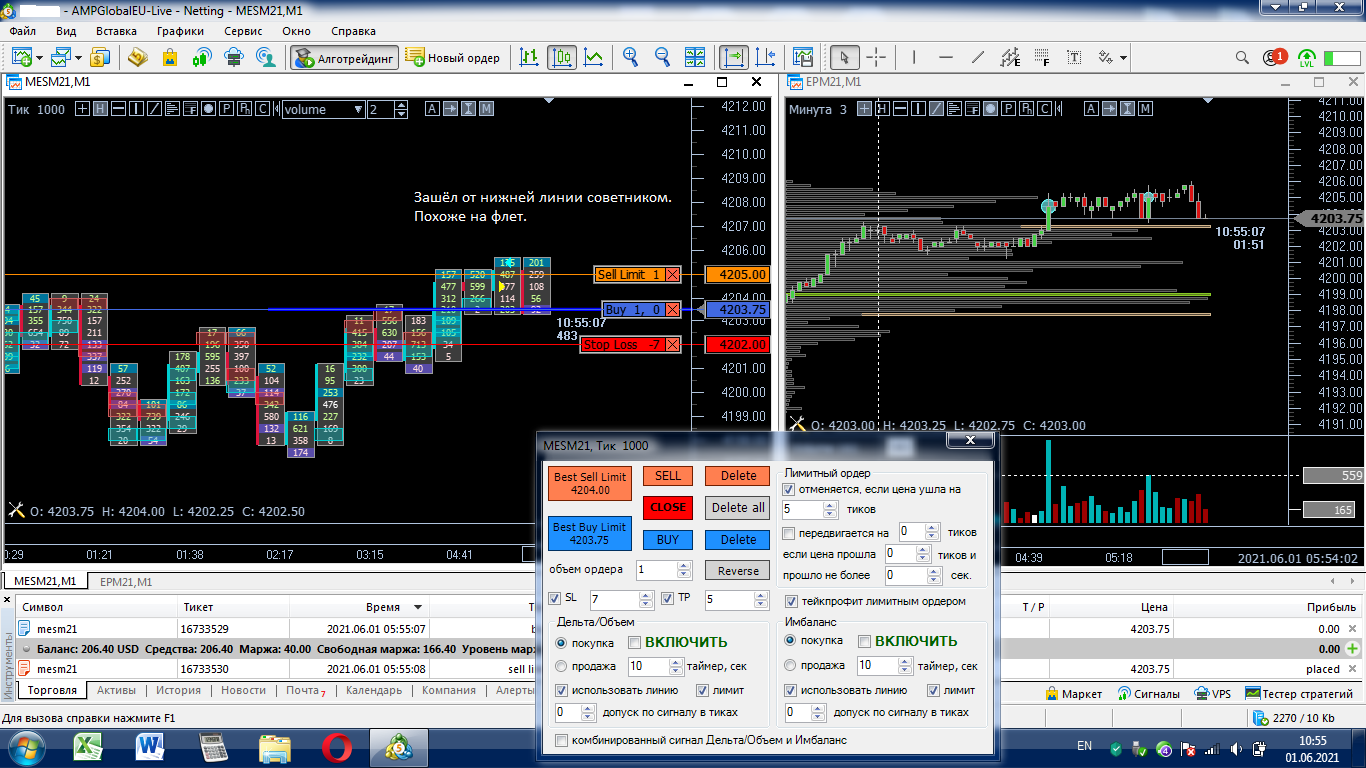Select the crosshair tool
The image size is (1366, 768).
pos(876,57)
